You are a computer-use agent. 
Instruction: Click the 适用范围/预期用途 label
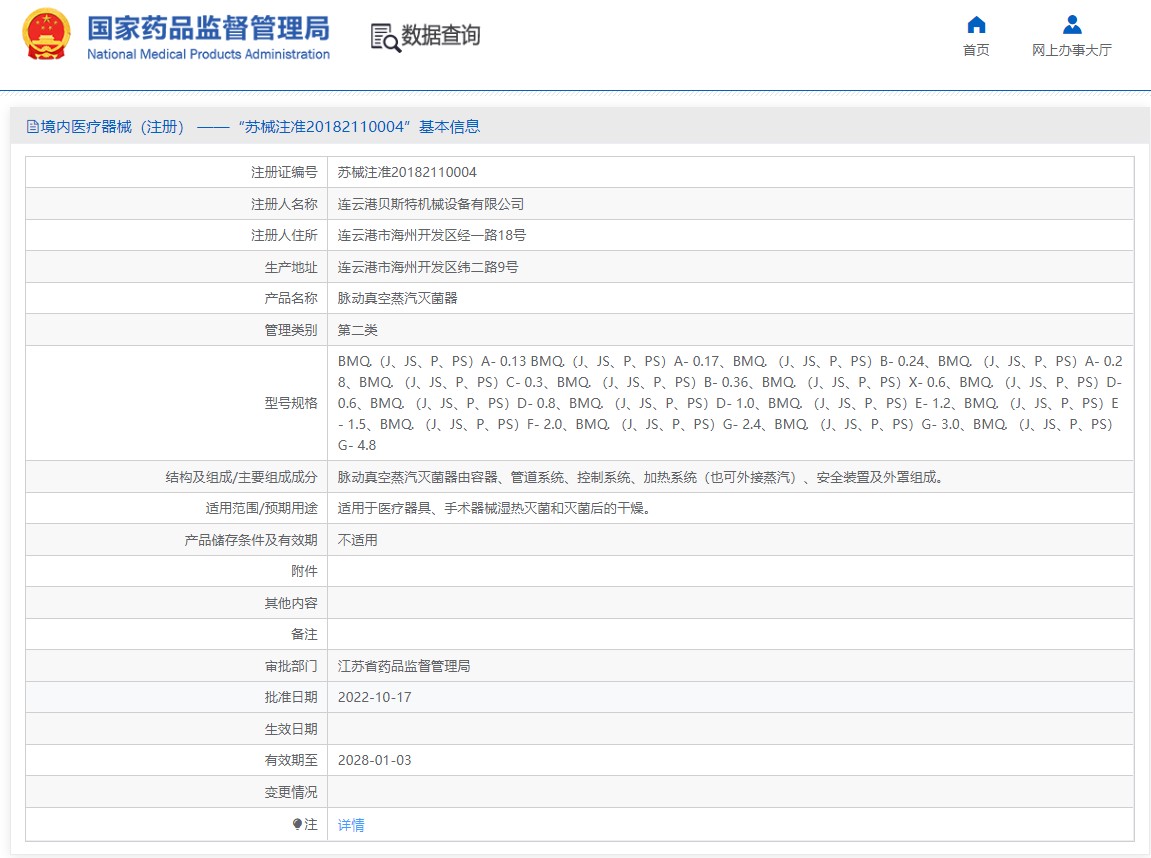[x=261, y=509]
